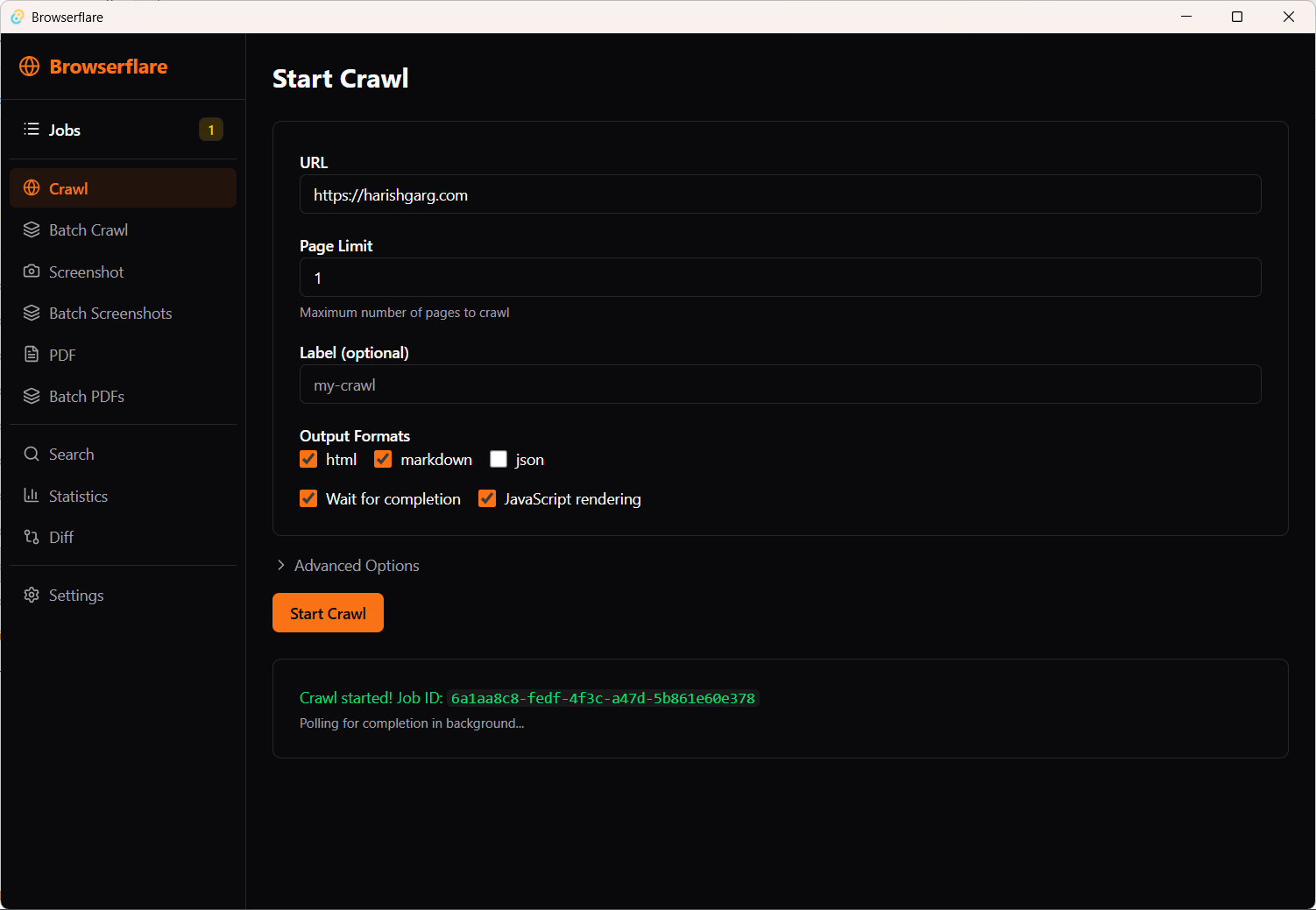Click the Screenshot camera icon

pyautogui.click(x=32, y=272)
